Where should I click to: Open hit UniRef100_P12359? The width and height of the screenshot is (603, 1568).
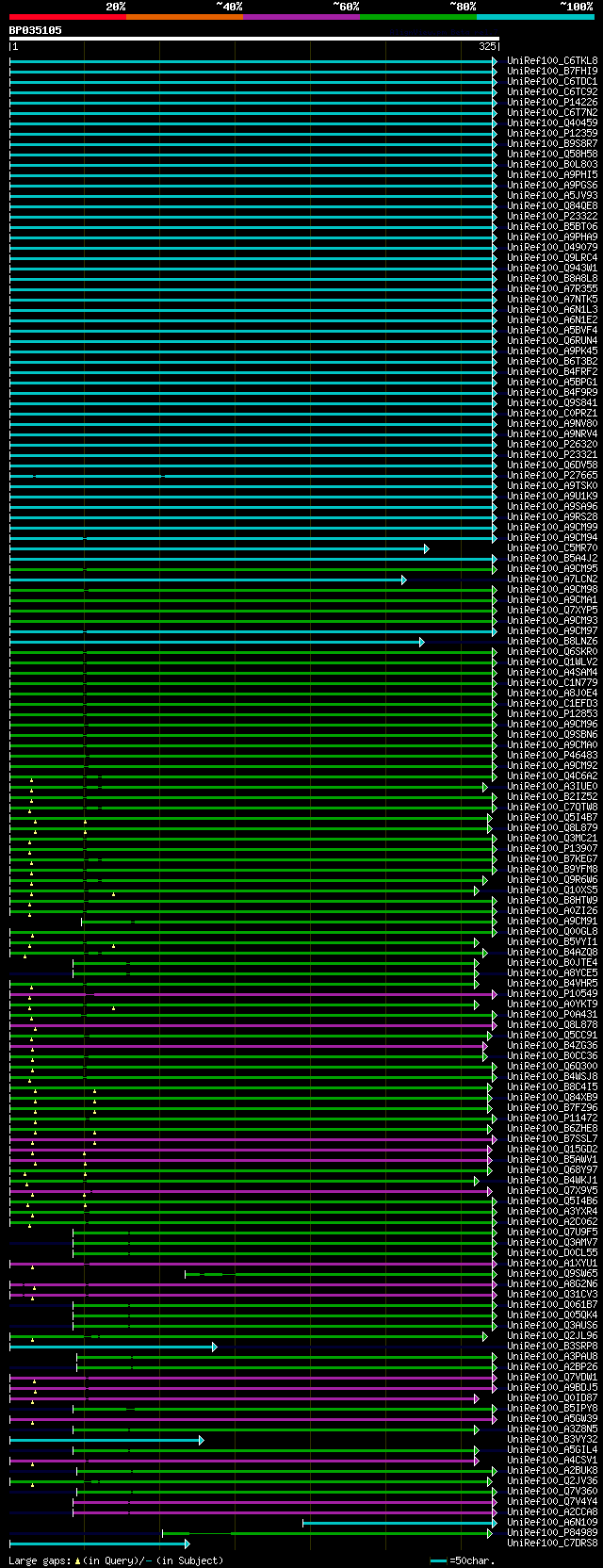(x=552, y=133)
